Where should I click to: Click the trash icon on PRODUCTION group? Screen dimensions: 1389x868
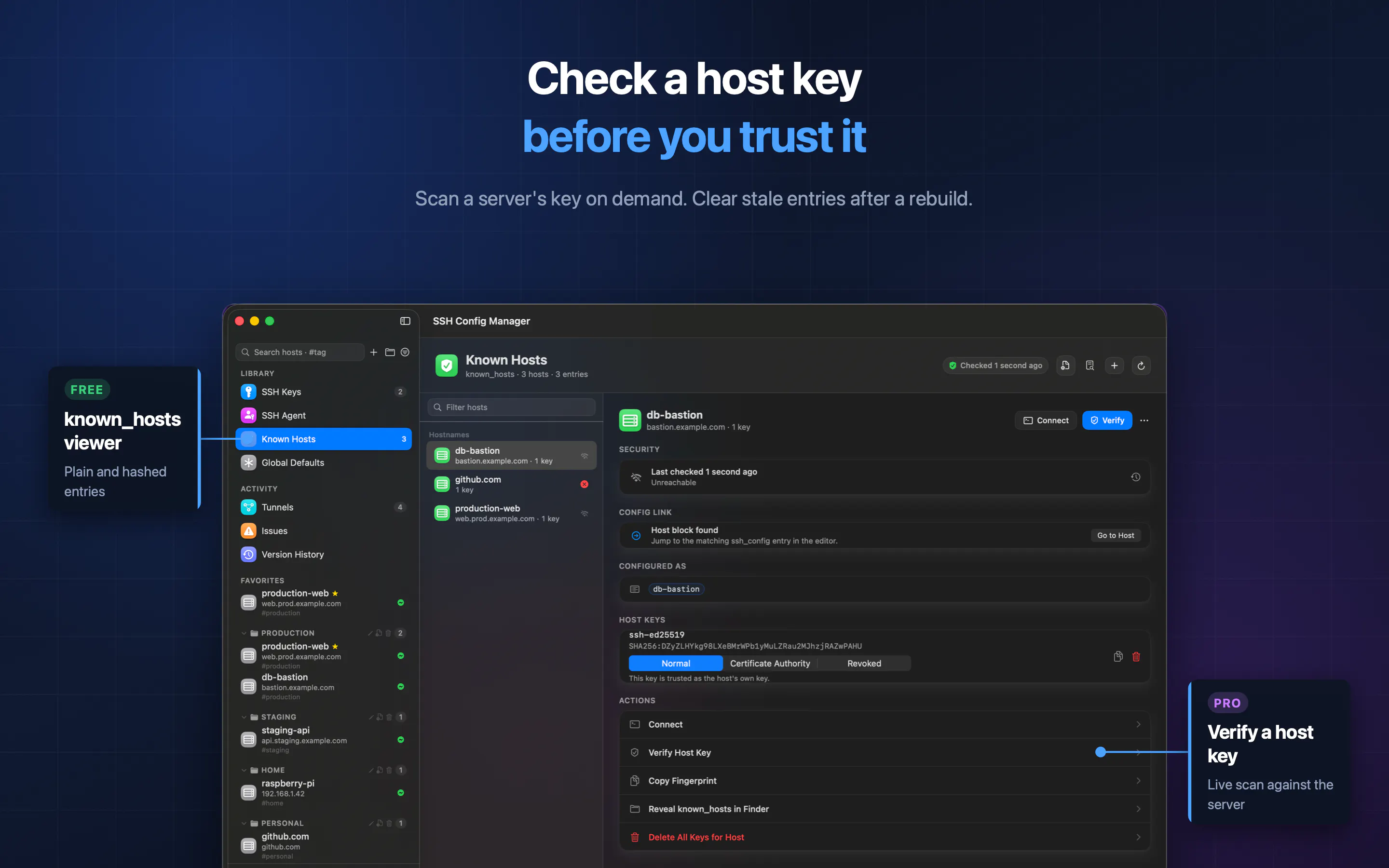[x=388, y=633]
